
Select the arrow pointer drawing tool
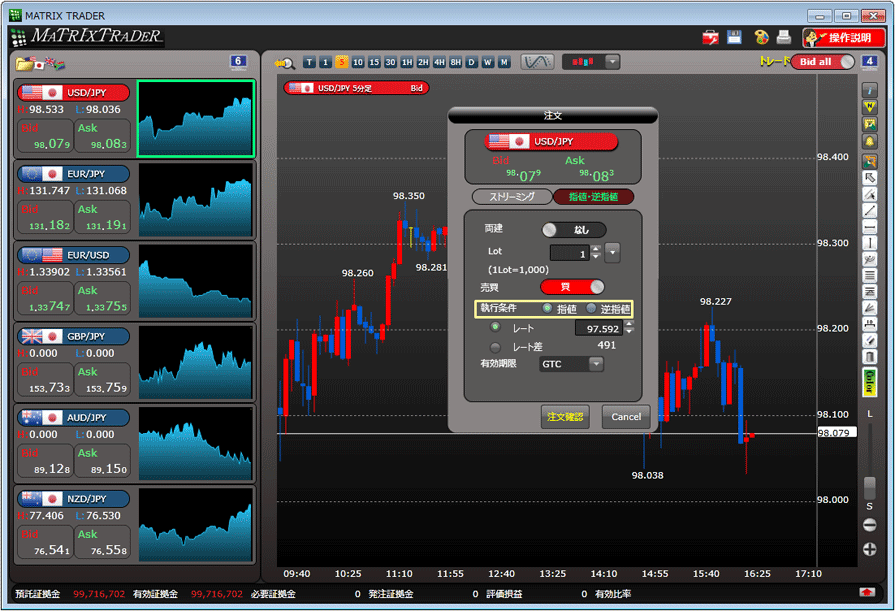(869, 178)
